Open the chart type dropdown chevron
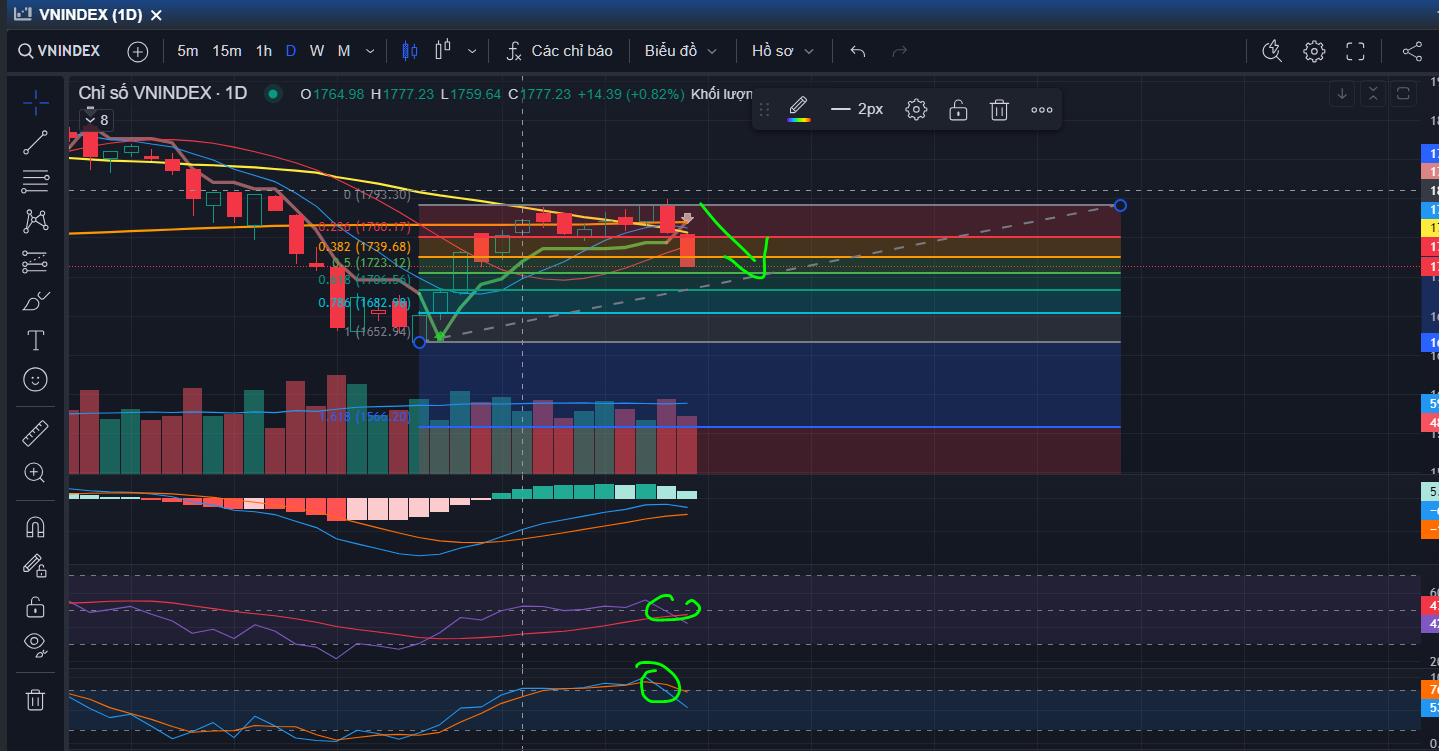The height and width of the screenshot is (751, 1439). coord(472,51)
